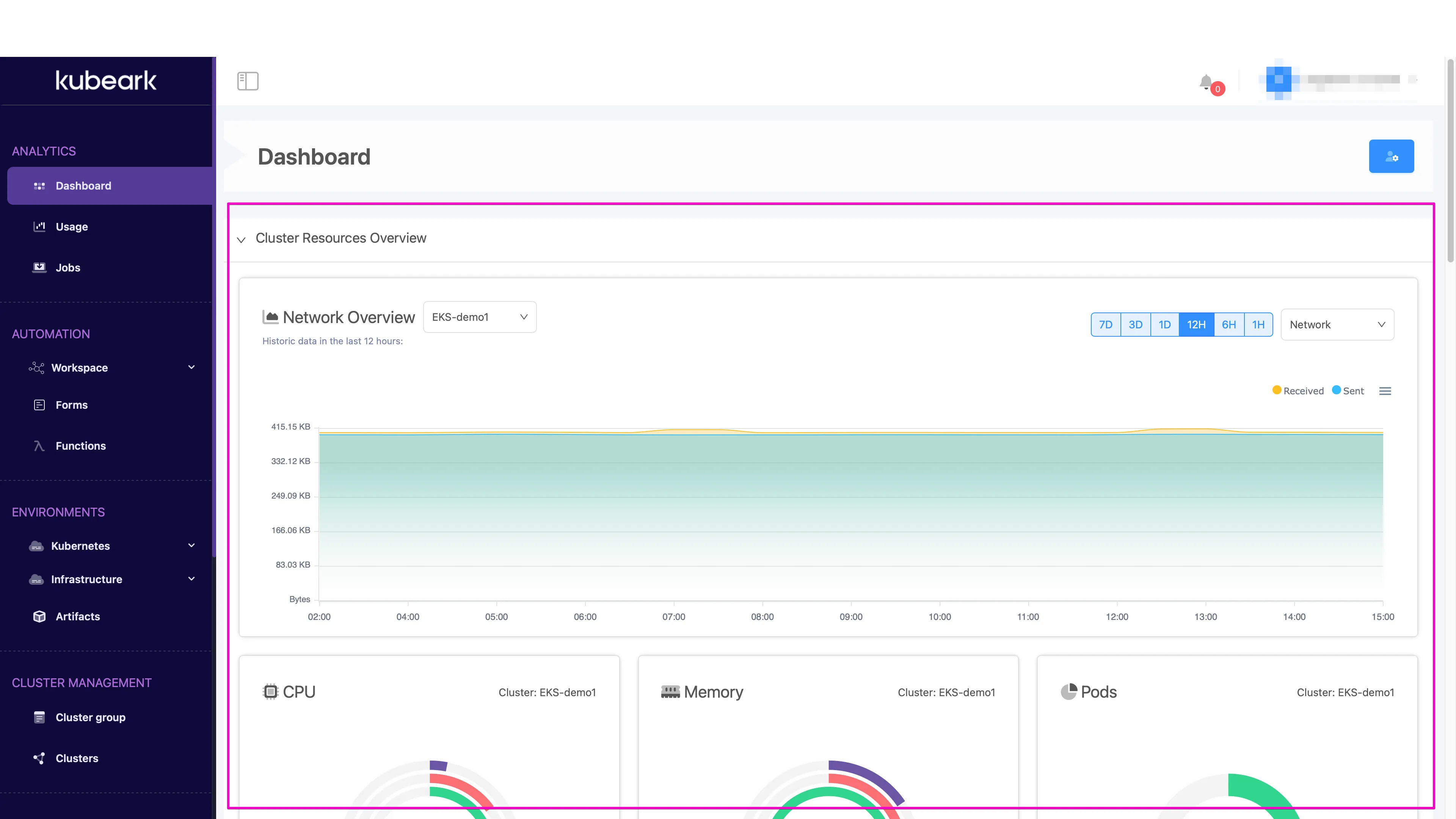
Task: Click the Memory module icon
Action: [670, 692]
